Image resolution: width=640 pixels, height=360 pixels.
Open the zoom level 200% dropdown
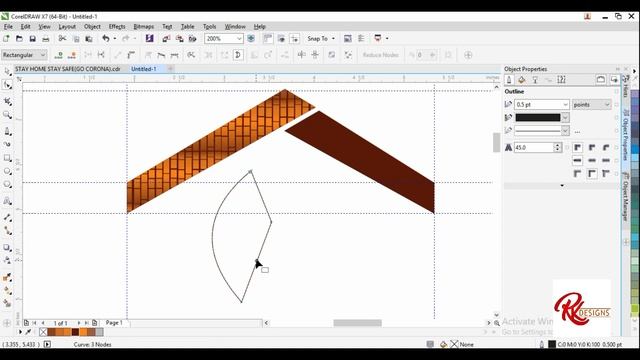(239, 38)
